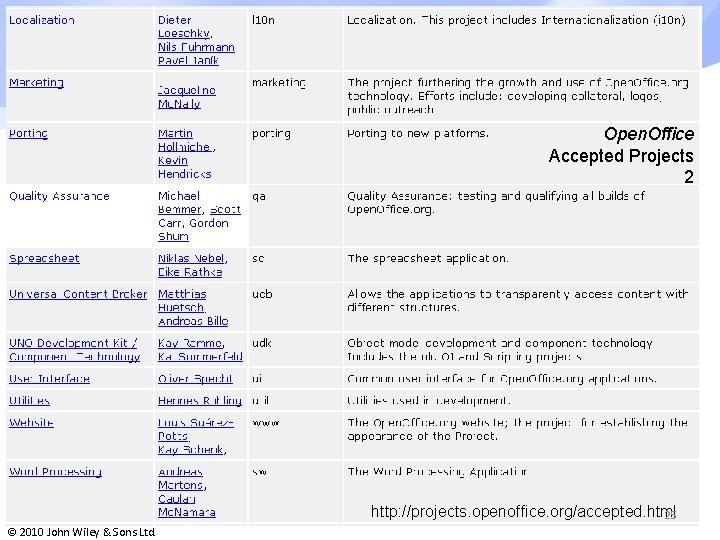Click 'Utilities used in development' description
This screenshot has width=720, height=540.
[x=428, y=401]
